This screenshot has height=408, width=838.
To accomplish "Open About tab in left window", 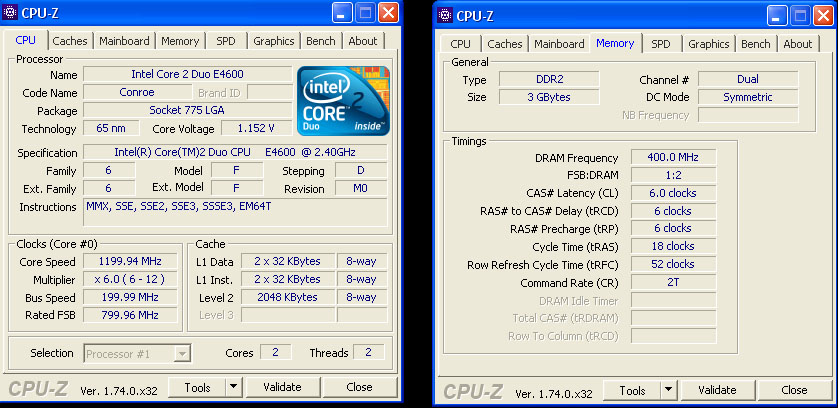I will (363, 41).
